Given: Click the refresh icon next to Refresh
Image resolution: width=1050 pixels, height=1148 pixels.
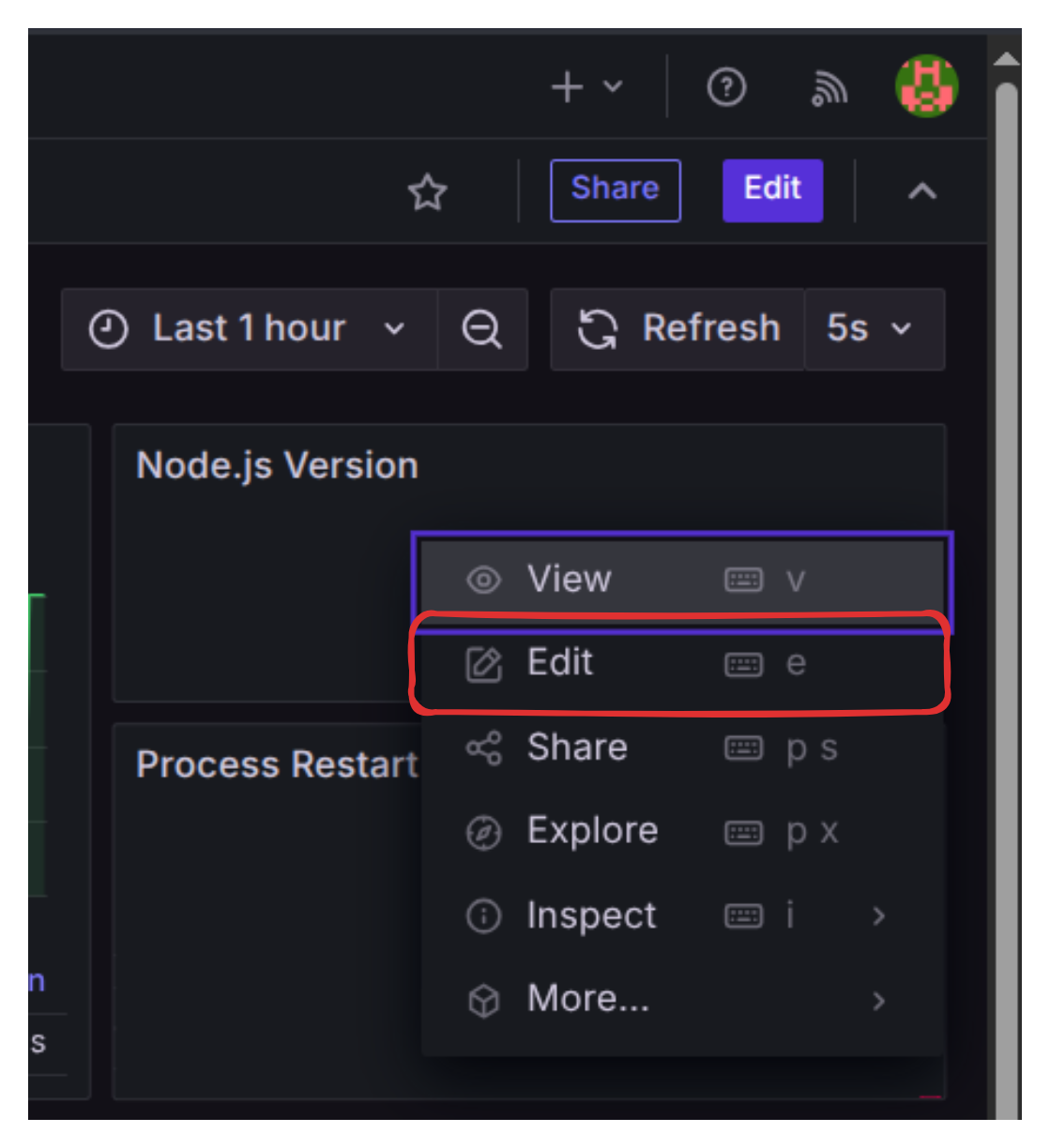Looking at the screenshot, I should click(x=599, y=329).
